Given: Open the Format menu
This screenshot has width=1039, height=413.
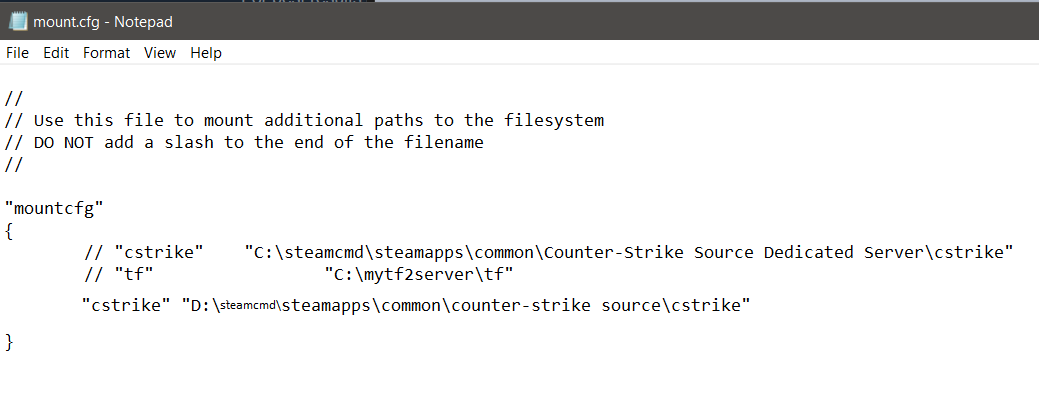Looking at the screenshot, I should tap(106, 53).
